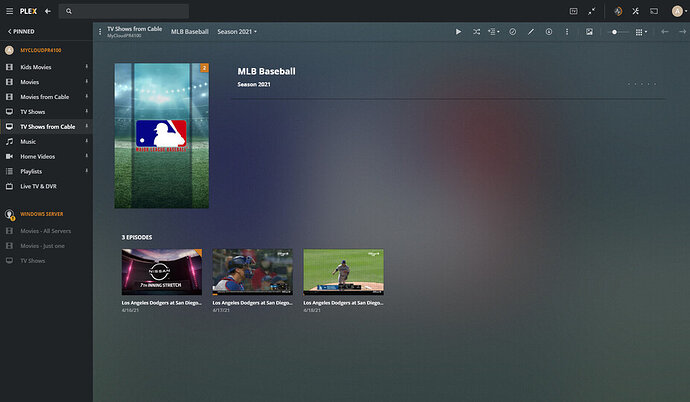This screenshot has width=690, height=402.
Task: Go back using the header arrow
Action: (x=48, y=11)
